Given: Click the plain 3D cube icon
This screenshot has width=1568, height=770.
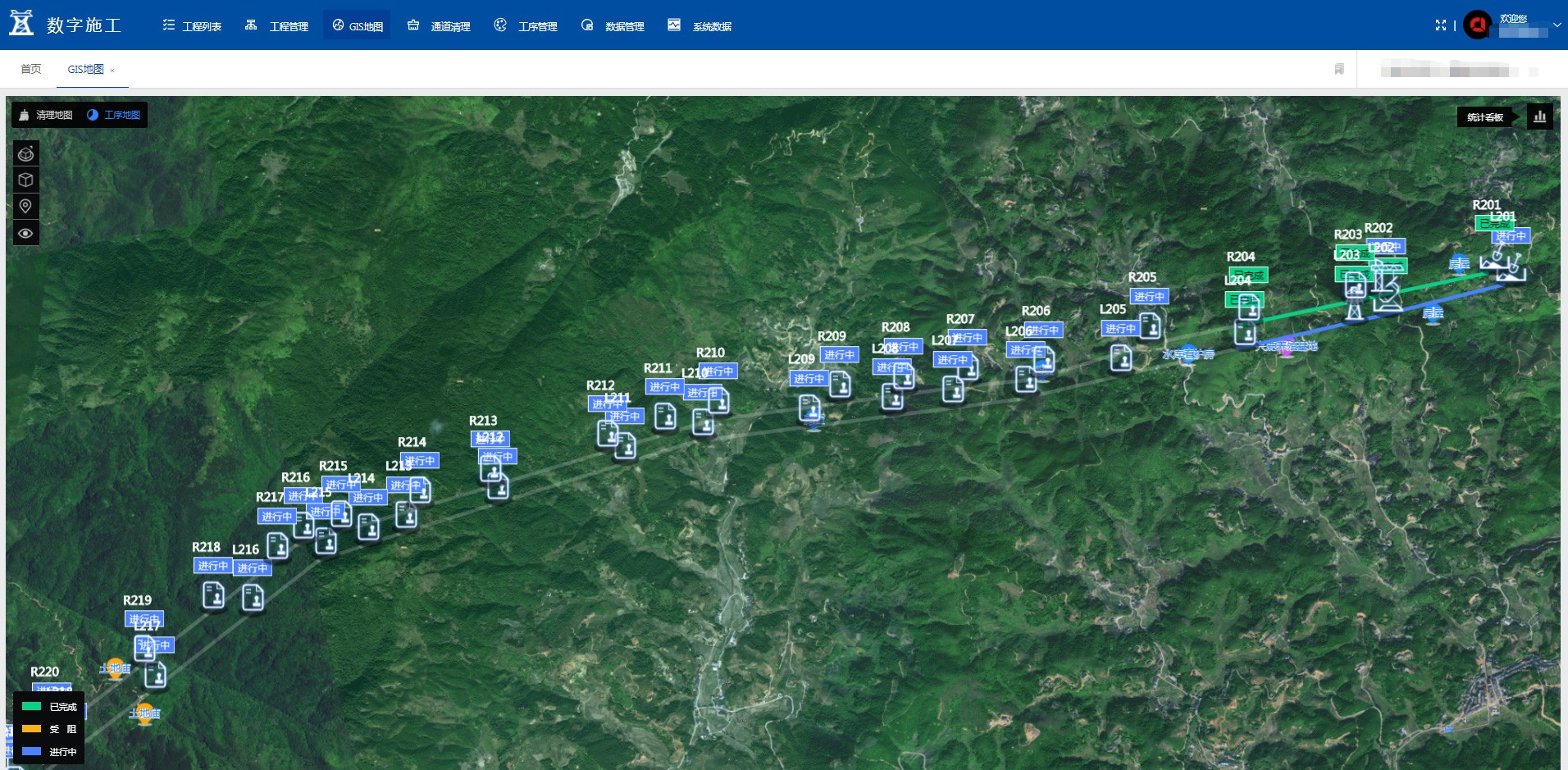Looking at the screenshot, I should coord(26,180).
